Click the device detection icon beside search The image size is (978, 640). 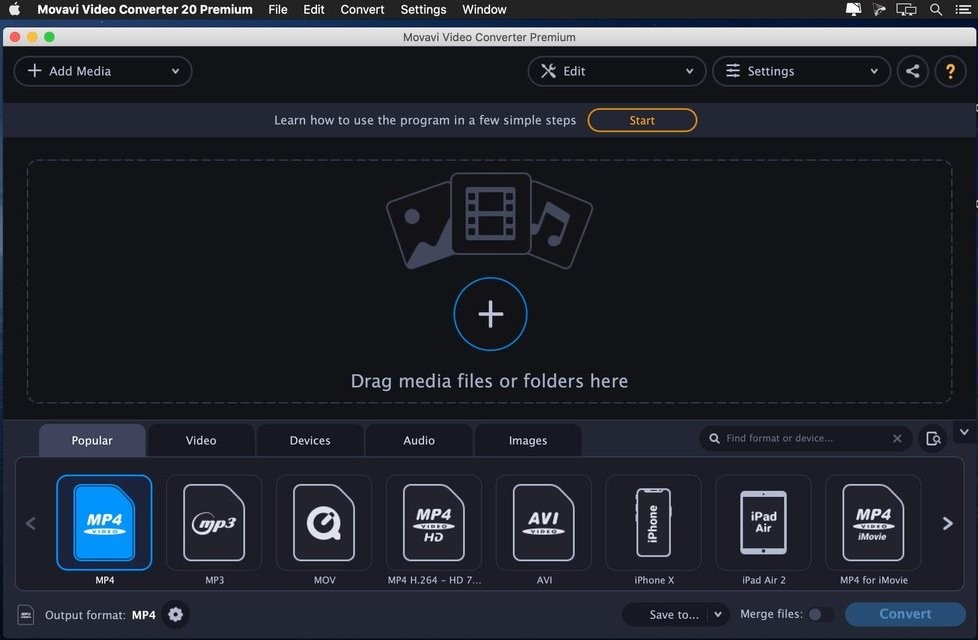tap(933, 439)
